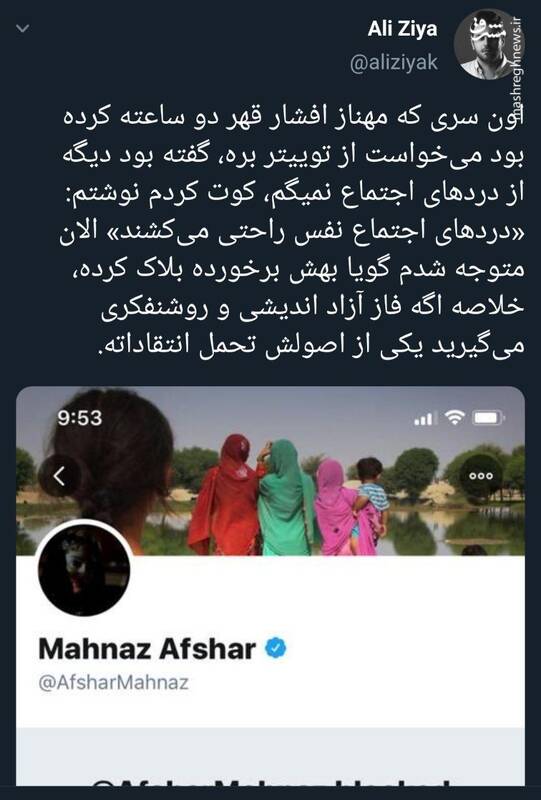Tap the cellular signal bars icon
This screenshot has height=800, width=541.
pos(424,419)
